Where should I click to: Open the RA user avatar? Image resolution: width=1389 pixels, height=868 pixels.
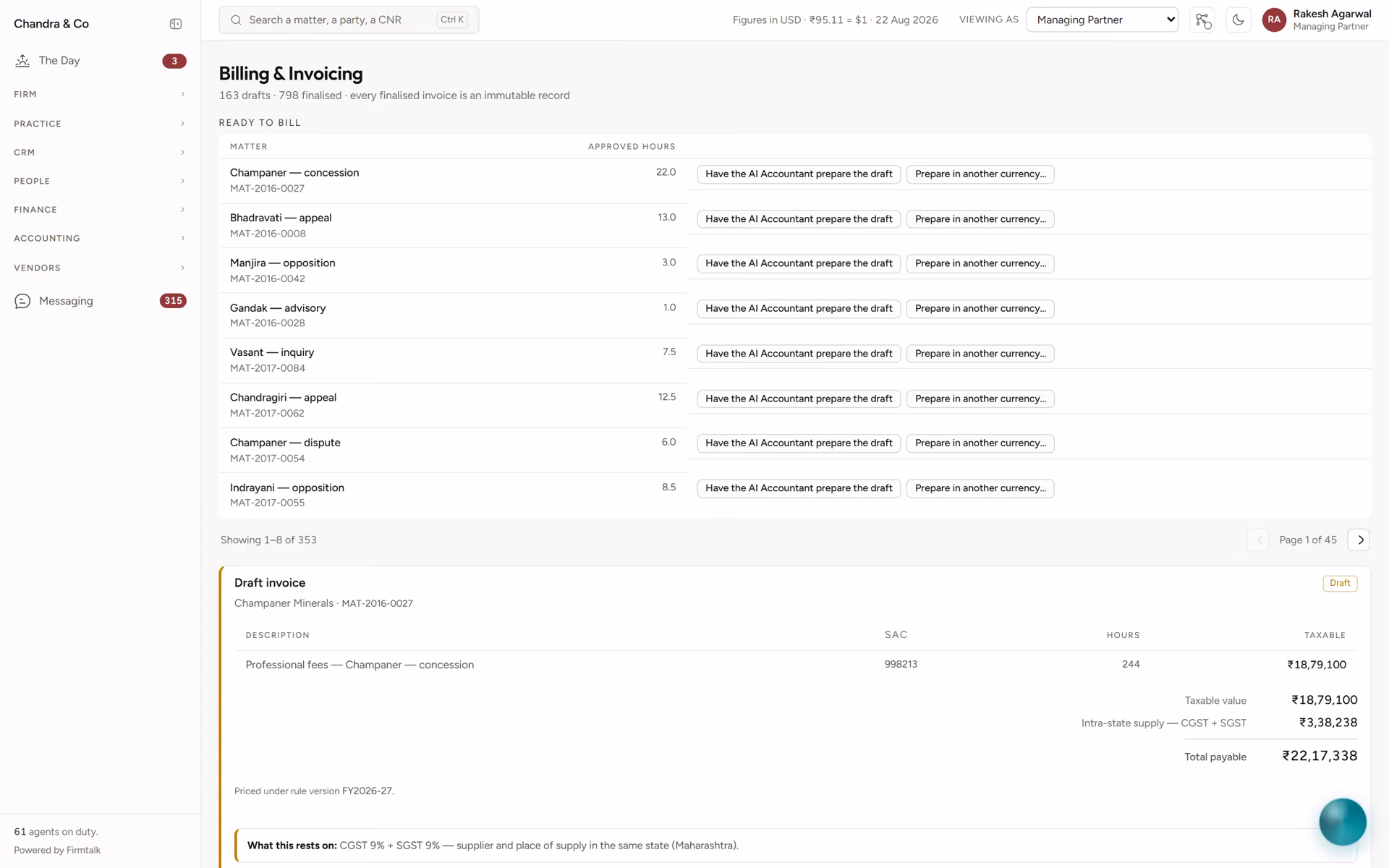(x=1274, y=20)
